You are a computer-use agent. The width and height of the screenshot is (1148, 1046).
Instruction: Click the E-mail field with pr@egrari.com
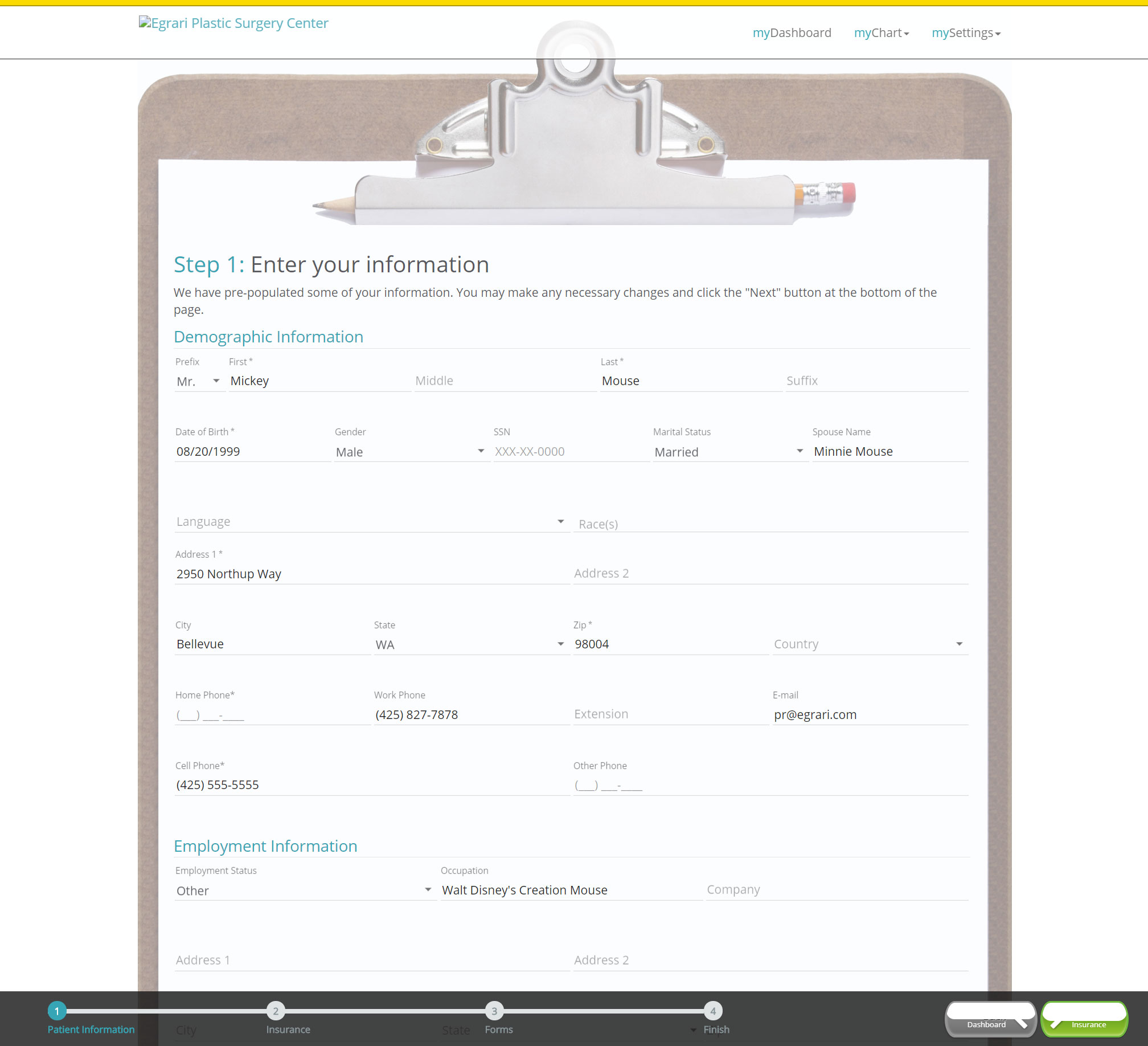pos(870,714)
